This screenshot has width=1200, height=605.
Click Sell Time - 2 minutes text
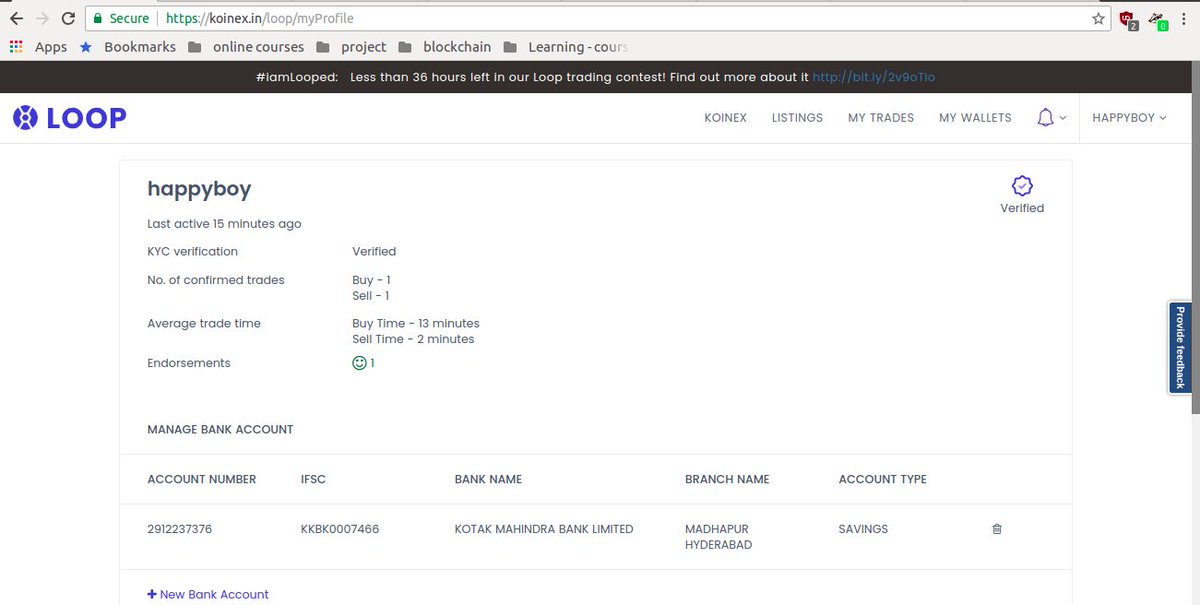click(x=413, y=339)
